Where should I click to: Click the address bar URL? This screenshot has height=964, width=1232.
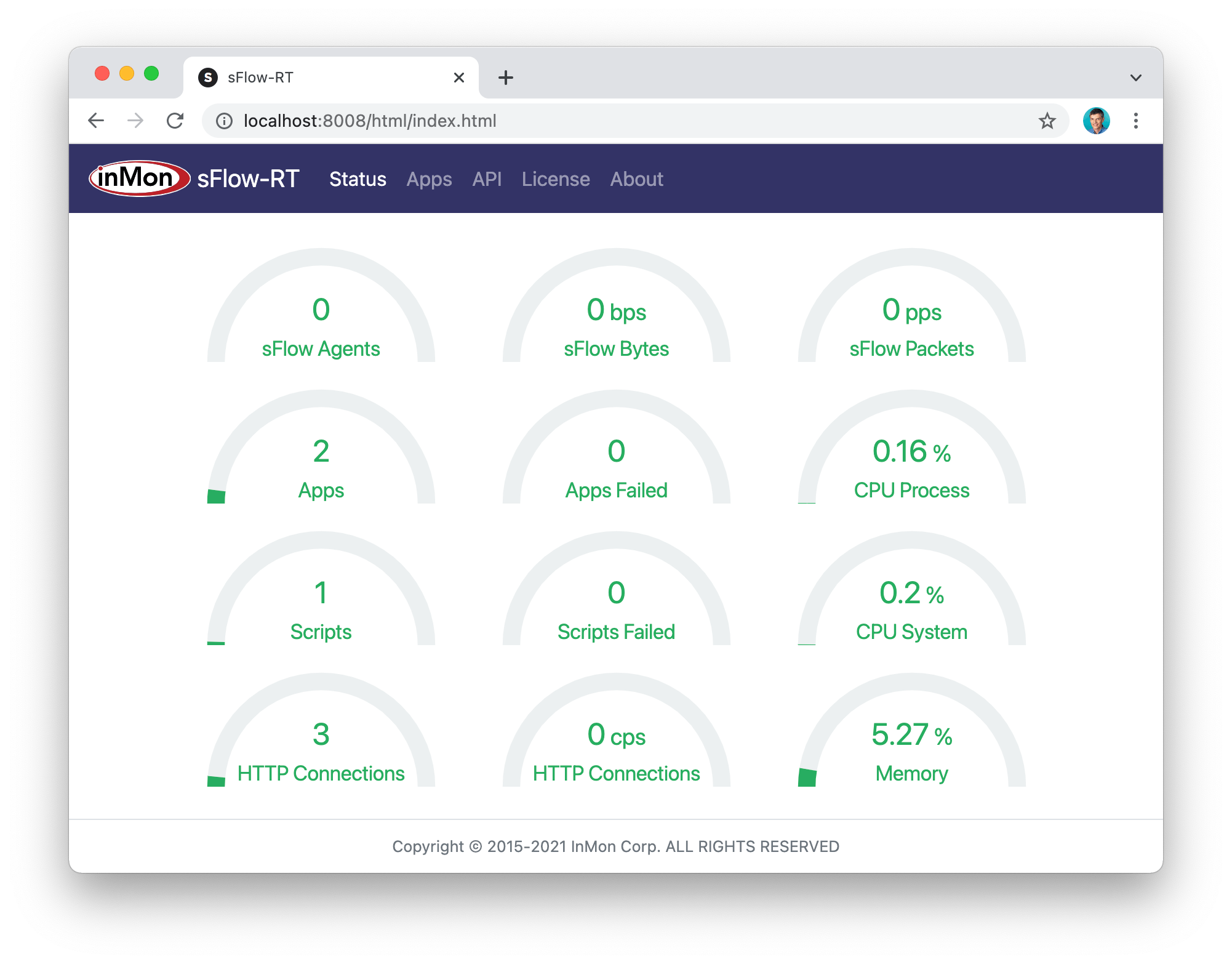click(370, 121)
